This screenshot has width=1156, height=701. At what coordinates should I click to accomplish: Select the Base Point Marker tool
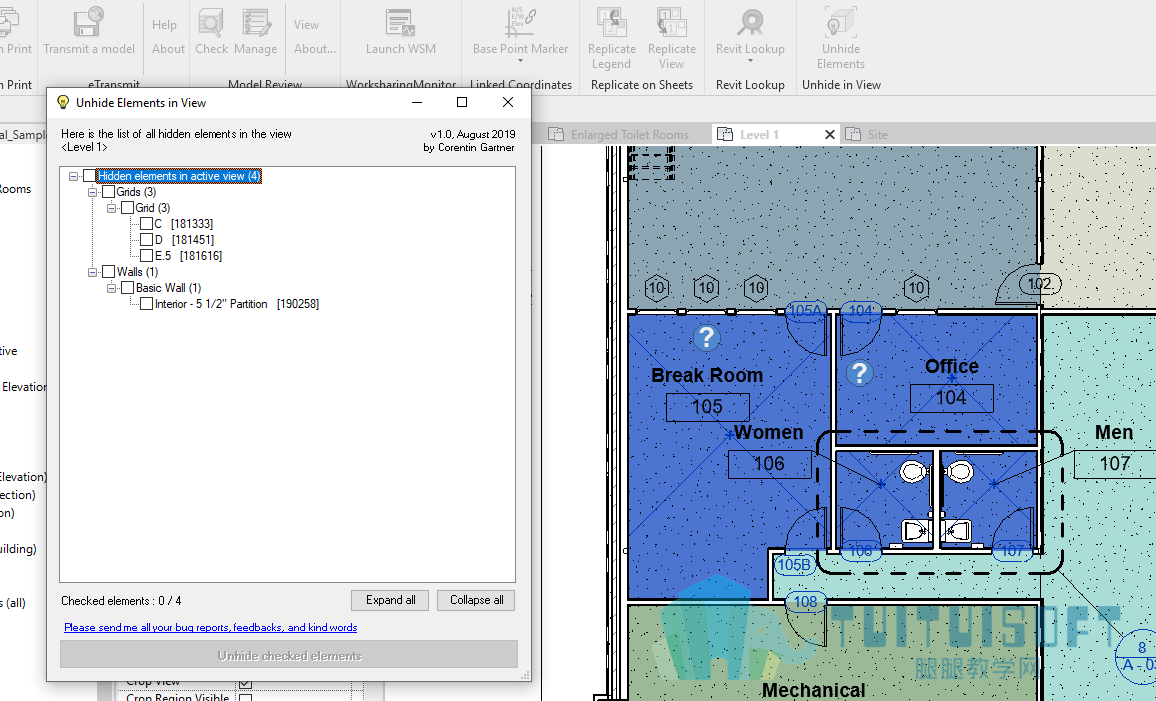point(520,22)
